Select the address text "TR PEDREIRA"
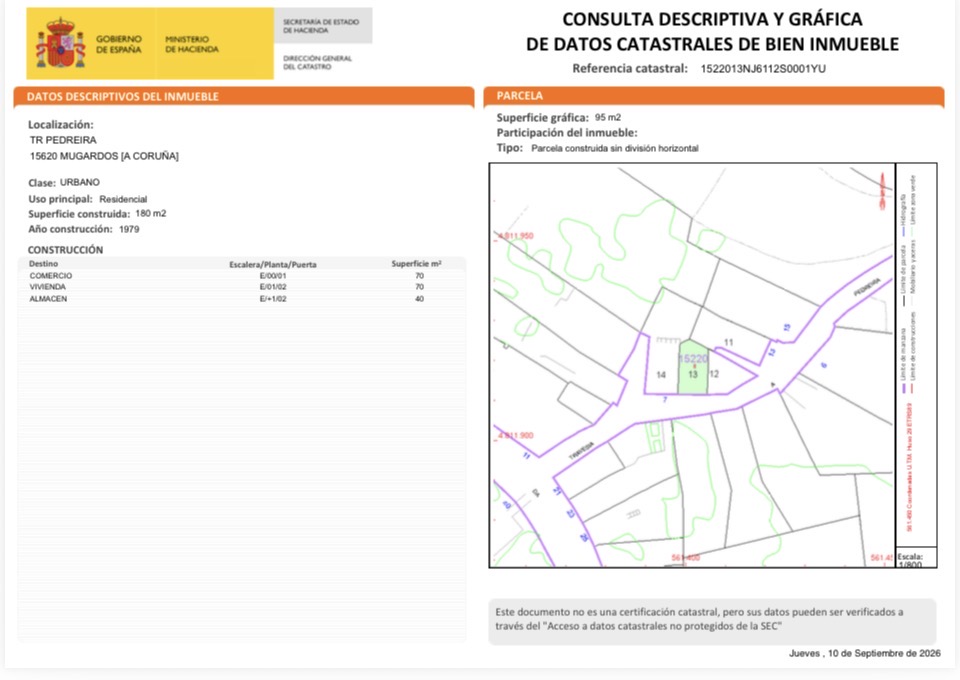The width and height of the screenshot is (960, 680). (63, 140)
